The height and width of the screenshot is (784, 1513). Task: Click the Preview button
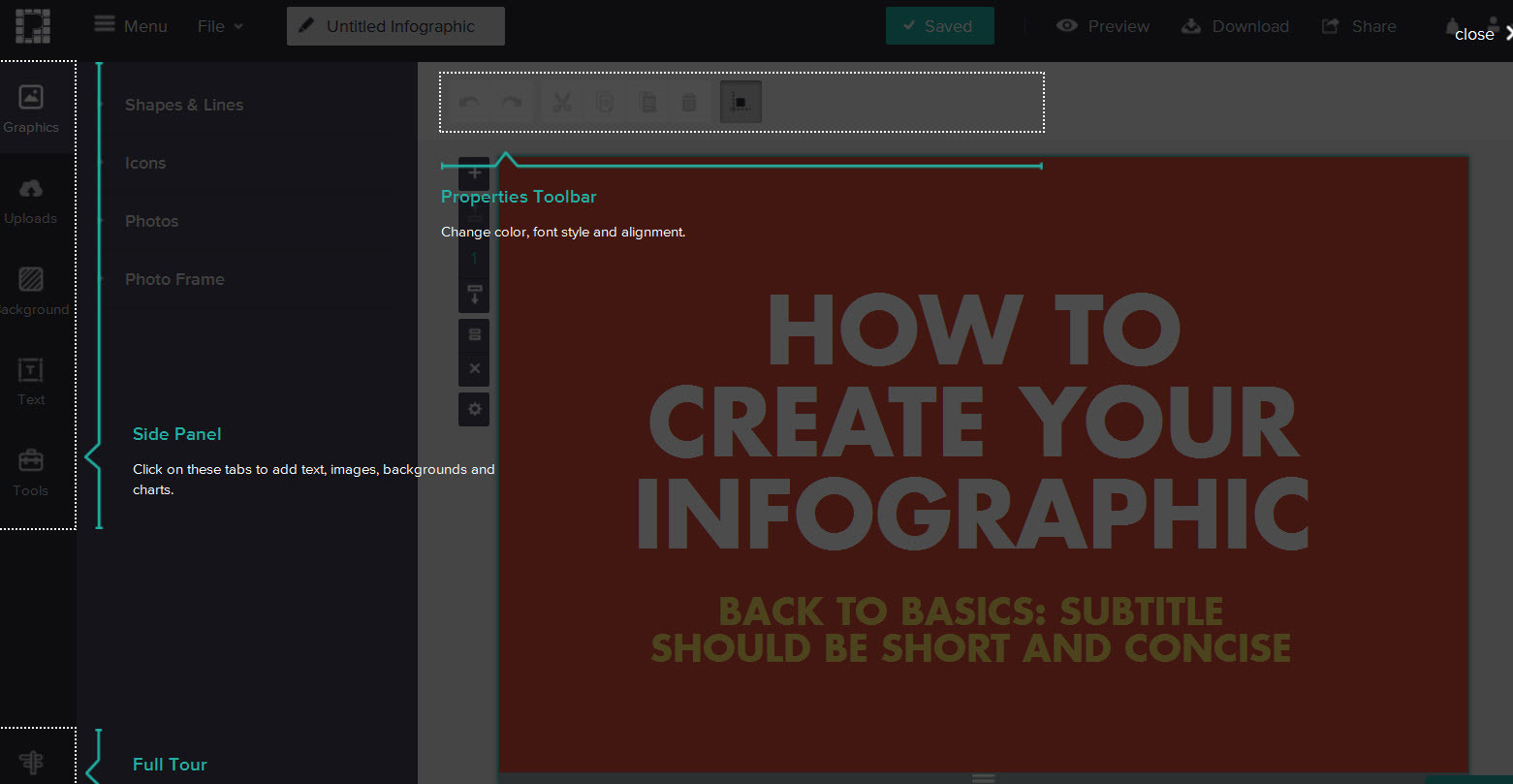(1103, 26)
